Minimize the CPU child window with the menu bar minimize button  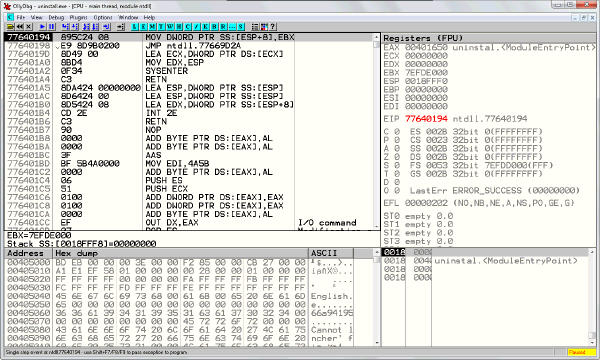click(576, 17)
